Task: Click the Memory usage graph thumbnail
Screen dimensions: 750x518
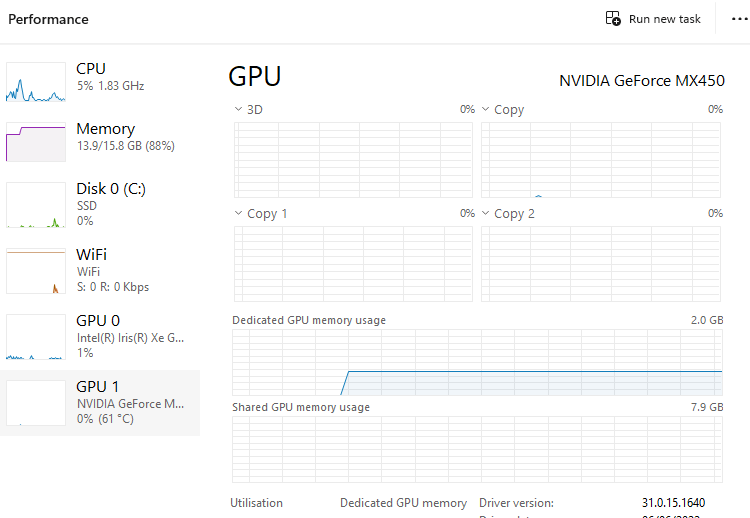Action: [36, 142]
